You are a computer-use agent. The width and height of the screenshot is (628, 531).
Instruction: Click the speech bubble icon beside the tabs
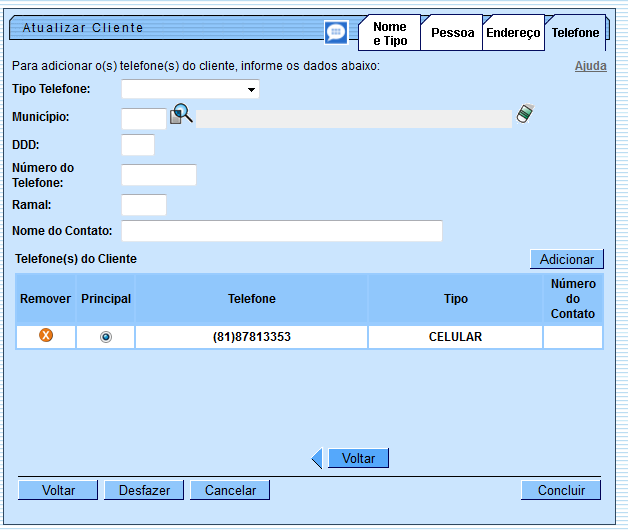click(x=336, y=32)
